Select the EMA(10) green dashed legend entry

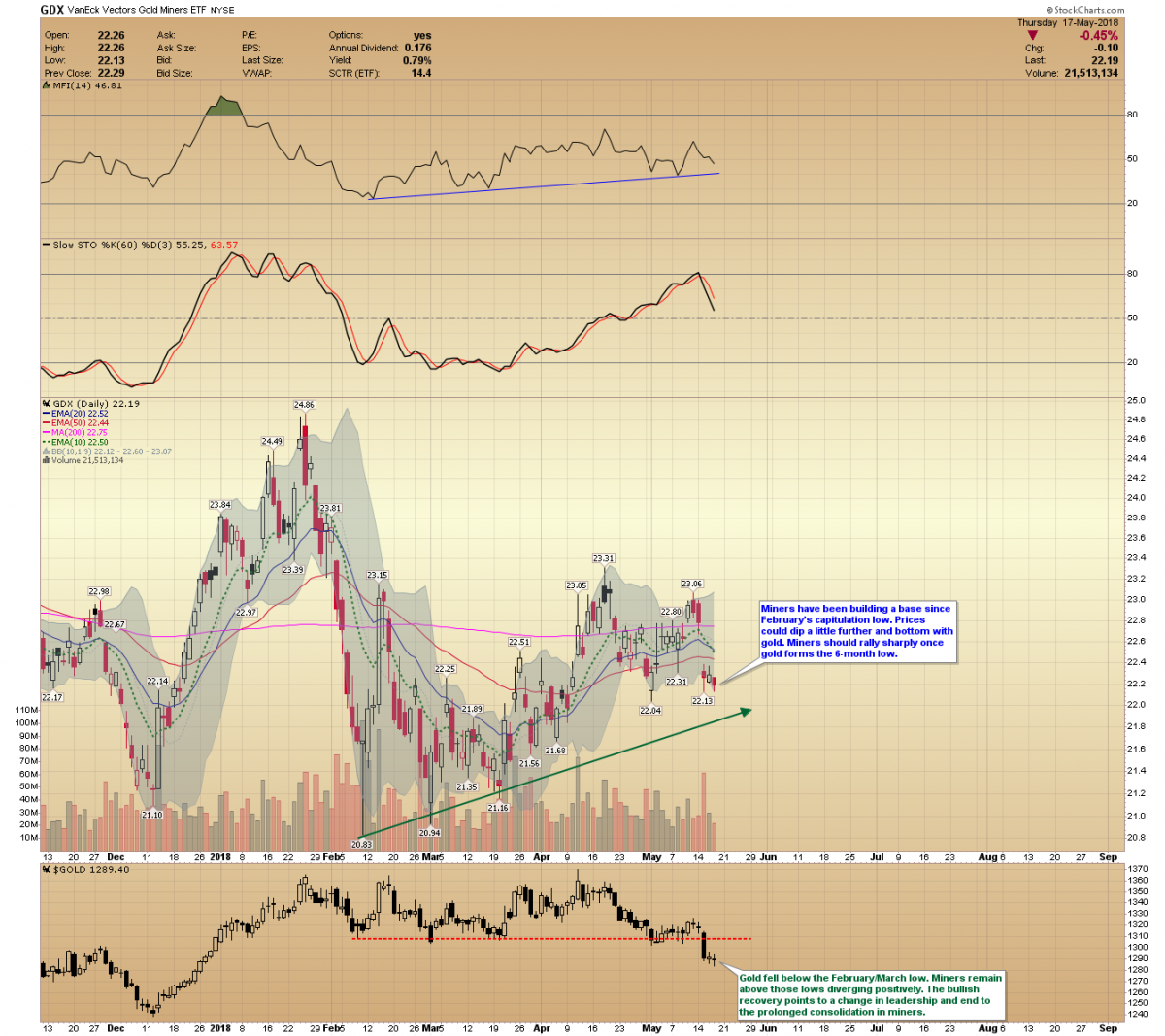74,442
